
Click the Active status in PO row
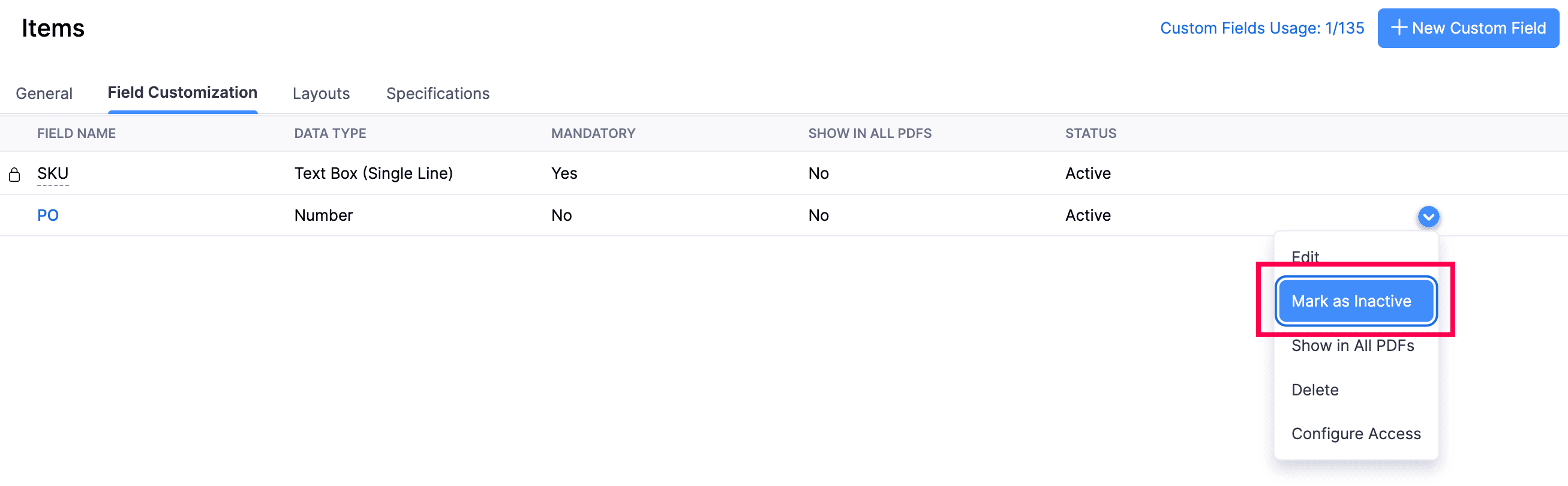tap(1088, 215)
